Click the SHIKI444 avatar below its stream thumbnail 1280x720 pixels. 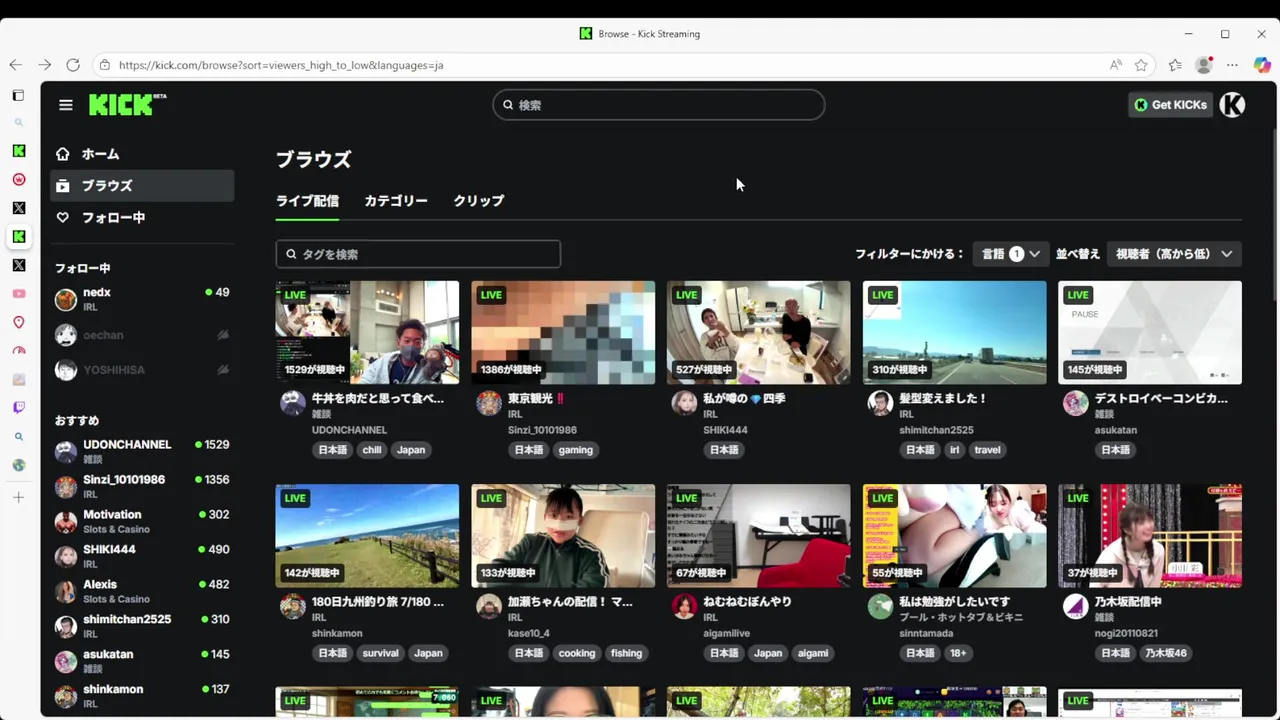684,403
